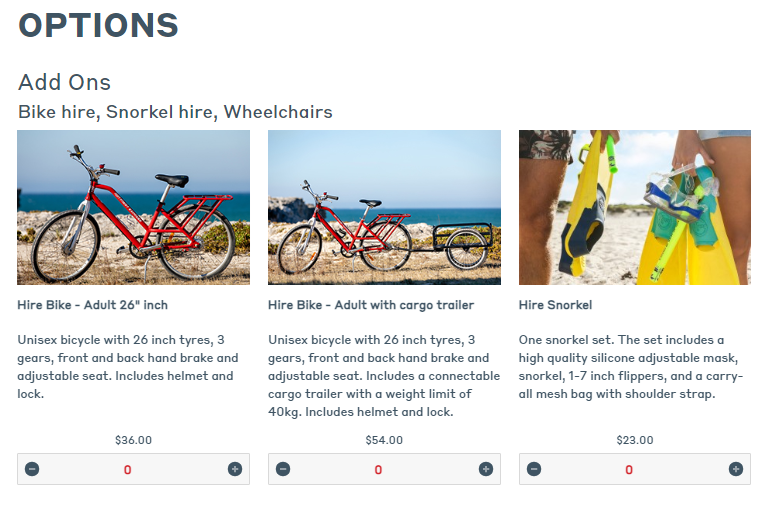Reduce cargo trailer bike quantity
This screenshot has height=505, width=772.
coord(283,469)
